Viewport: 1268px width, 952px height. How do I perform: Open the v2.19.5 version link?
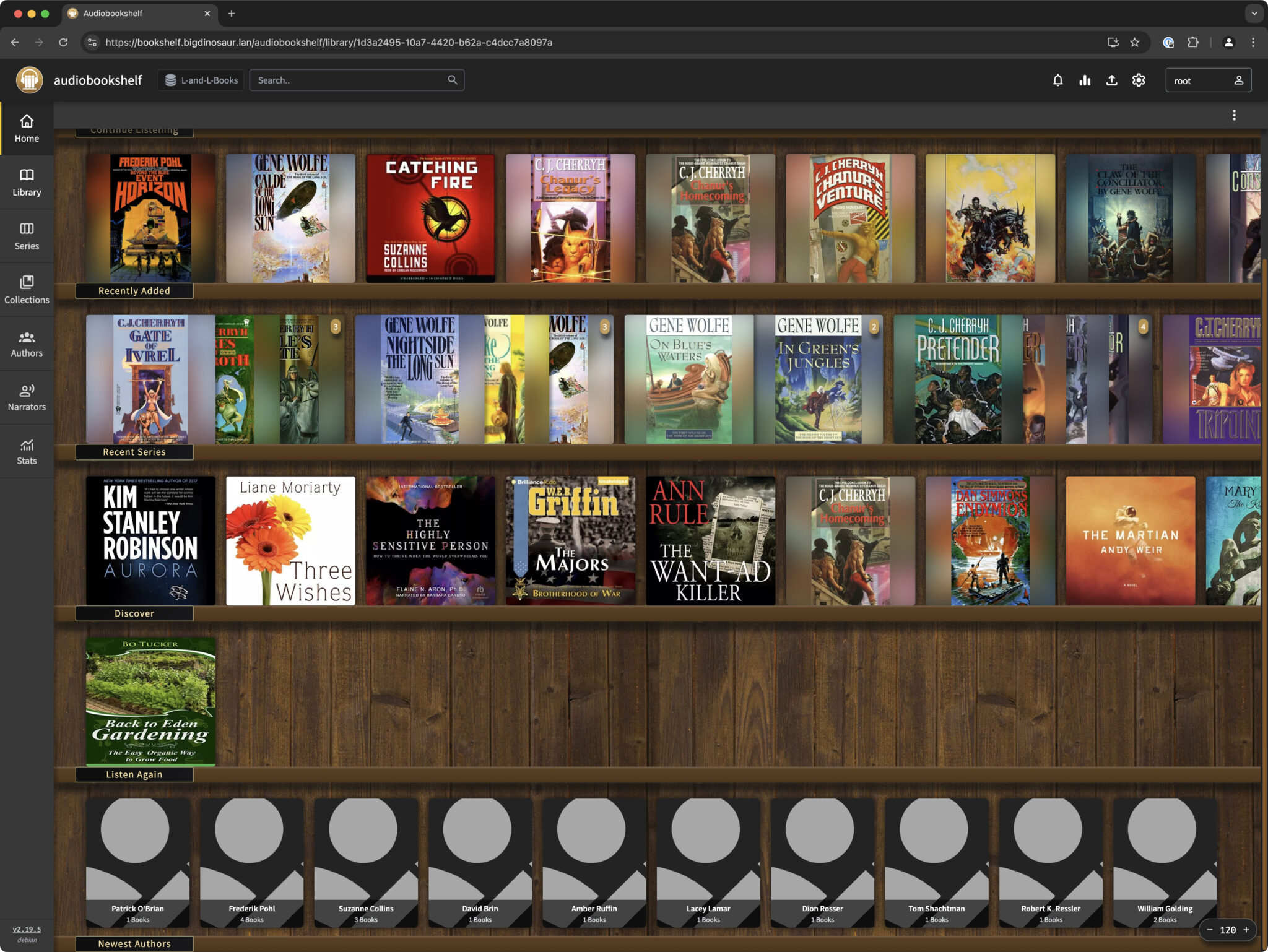(26, 929)
